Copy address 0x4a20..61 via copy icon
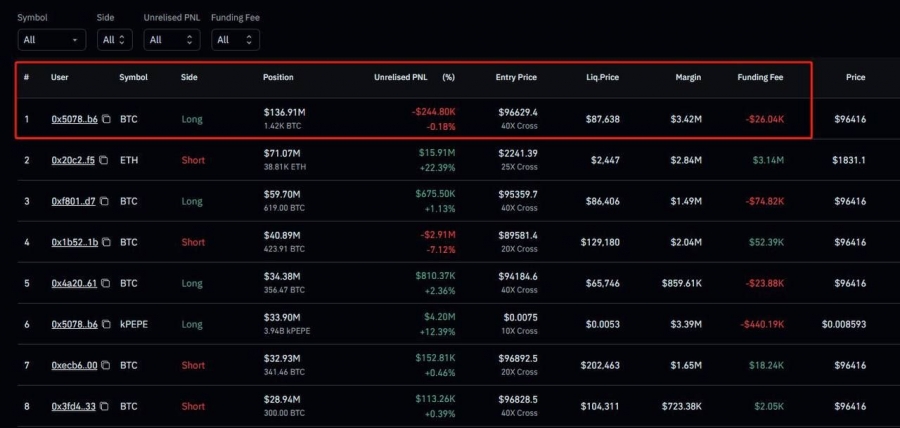This screenshot has width=900, height=428. click(106, 283)
